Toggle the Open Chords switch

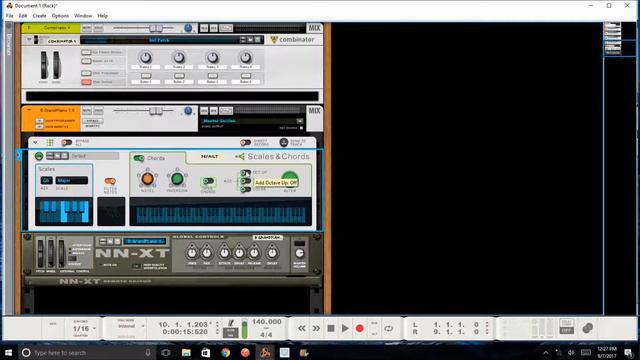208,181
